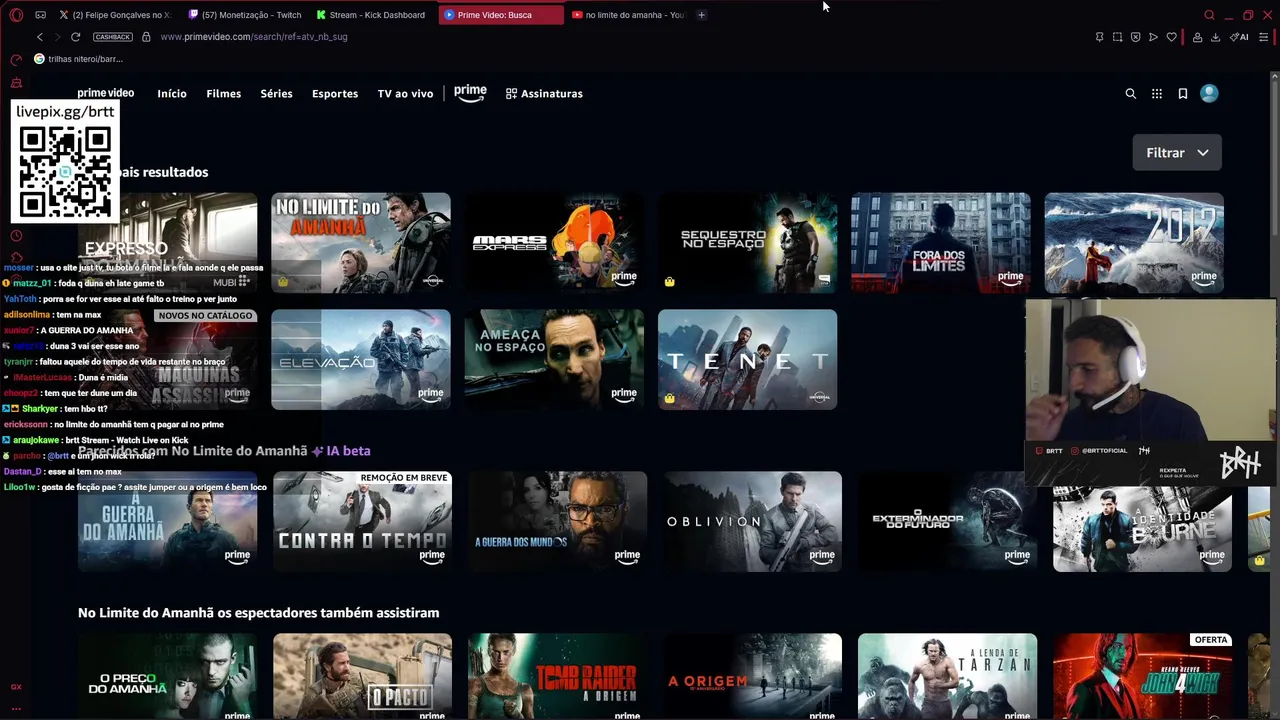Open browser downloads icon

[1215, 37]
